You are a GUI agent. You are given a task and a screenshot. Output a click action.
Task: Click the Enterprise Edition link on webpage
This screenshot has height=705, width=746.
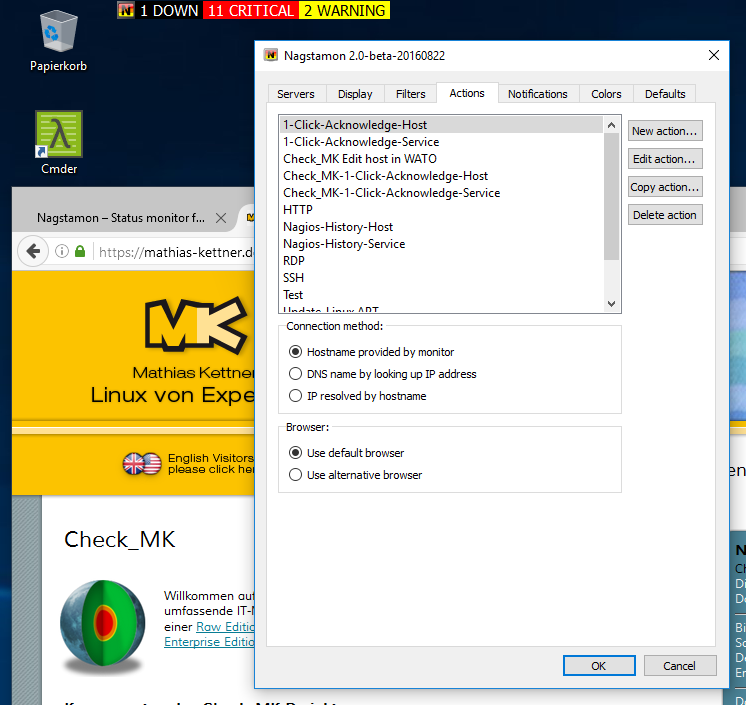click(x=209, y=642)
